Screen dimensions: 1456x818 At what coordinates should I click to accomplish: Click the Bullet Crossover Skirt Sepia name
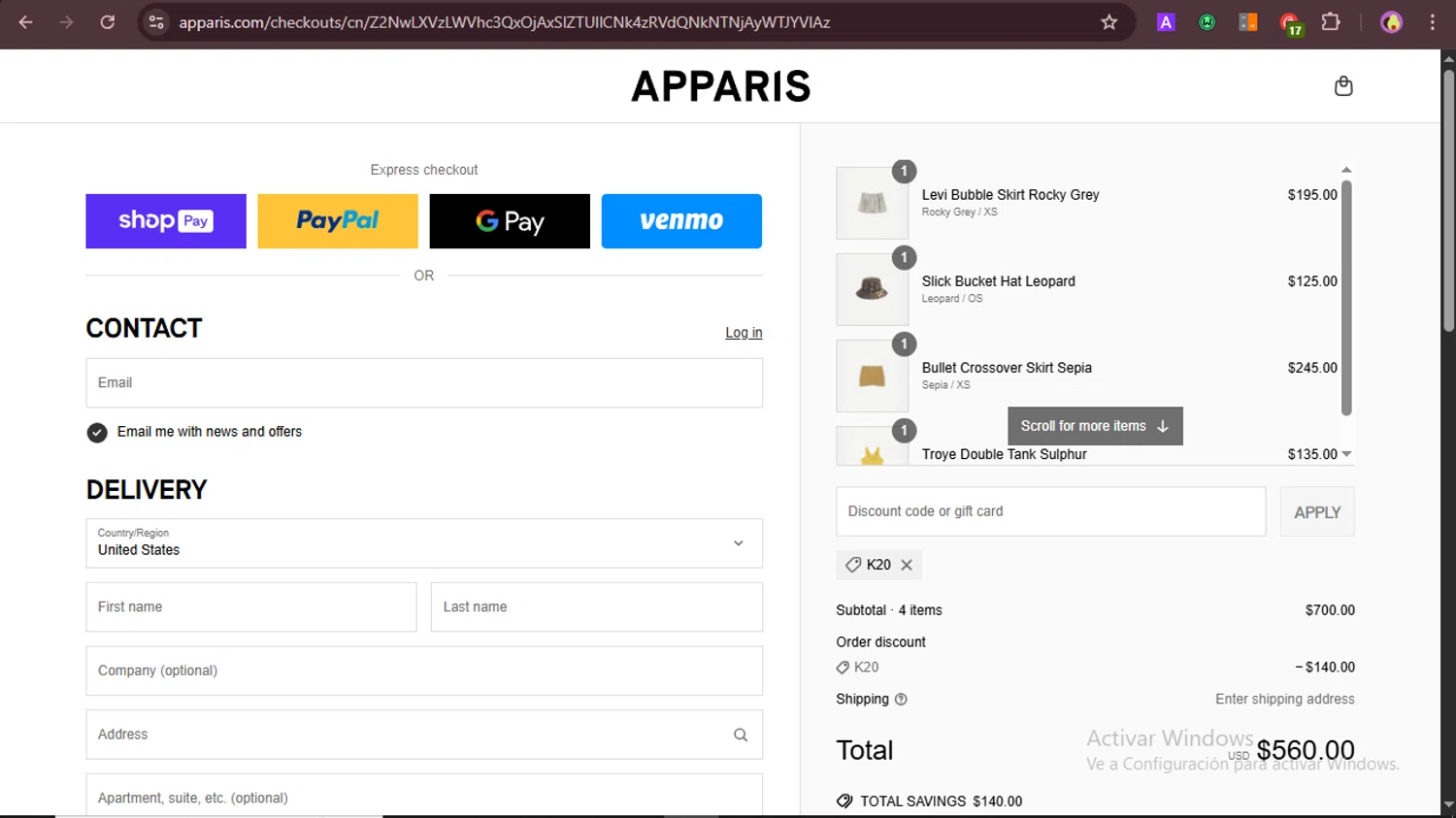pyautogui.click(x=1007, y=368)
